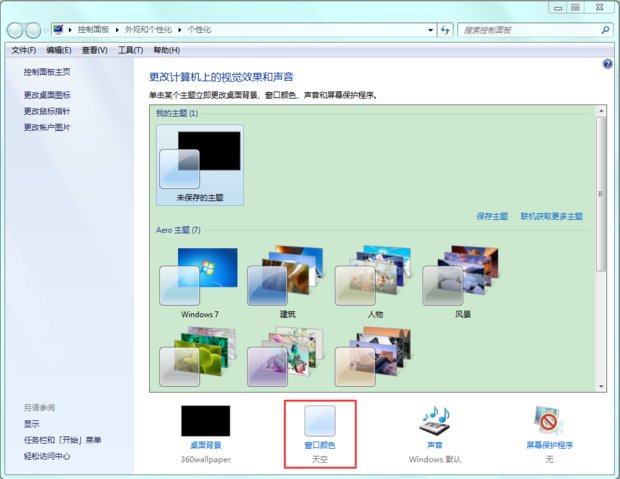Open the Sounds (声音) icon

435,420
